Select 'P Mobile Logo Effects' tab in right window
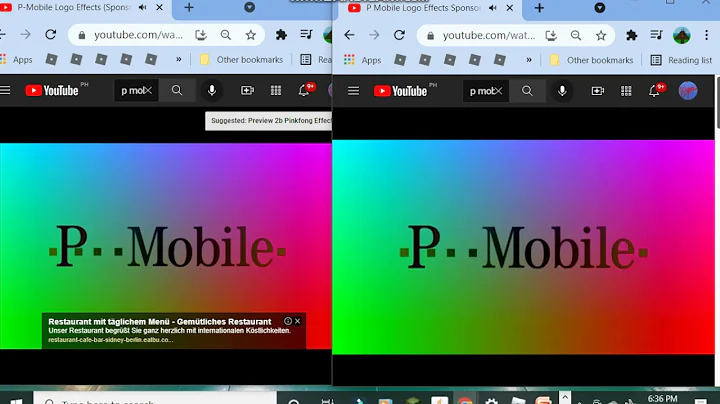This screenshot has width=720, height=404. pos(422,8)
